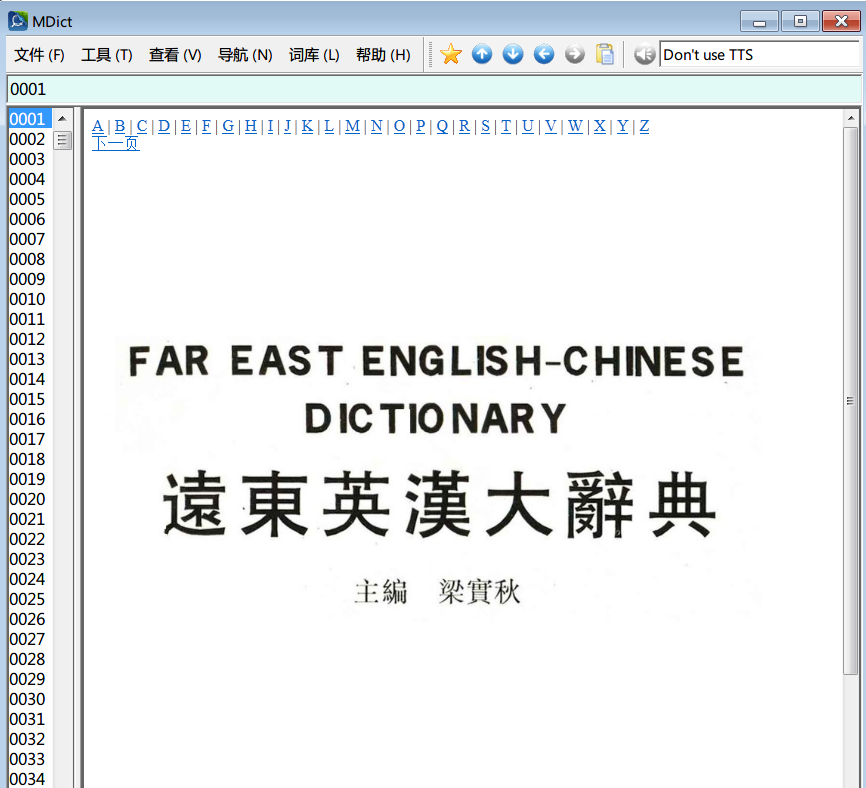
Task: Select entry 0022 in the word list
Action: (x=28, y=539)
